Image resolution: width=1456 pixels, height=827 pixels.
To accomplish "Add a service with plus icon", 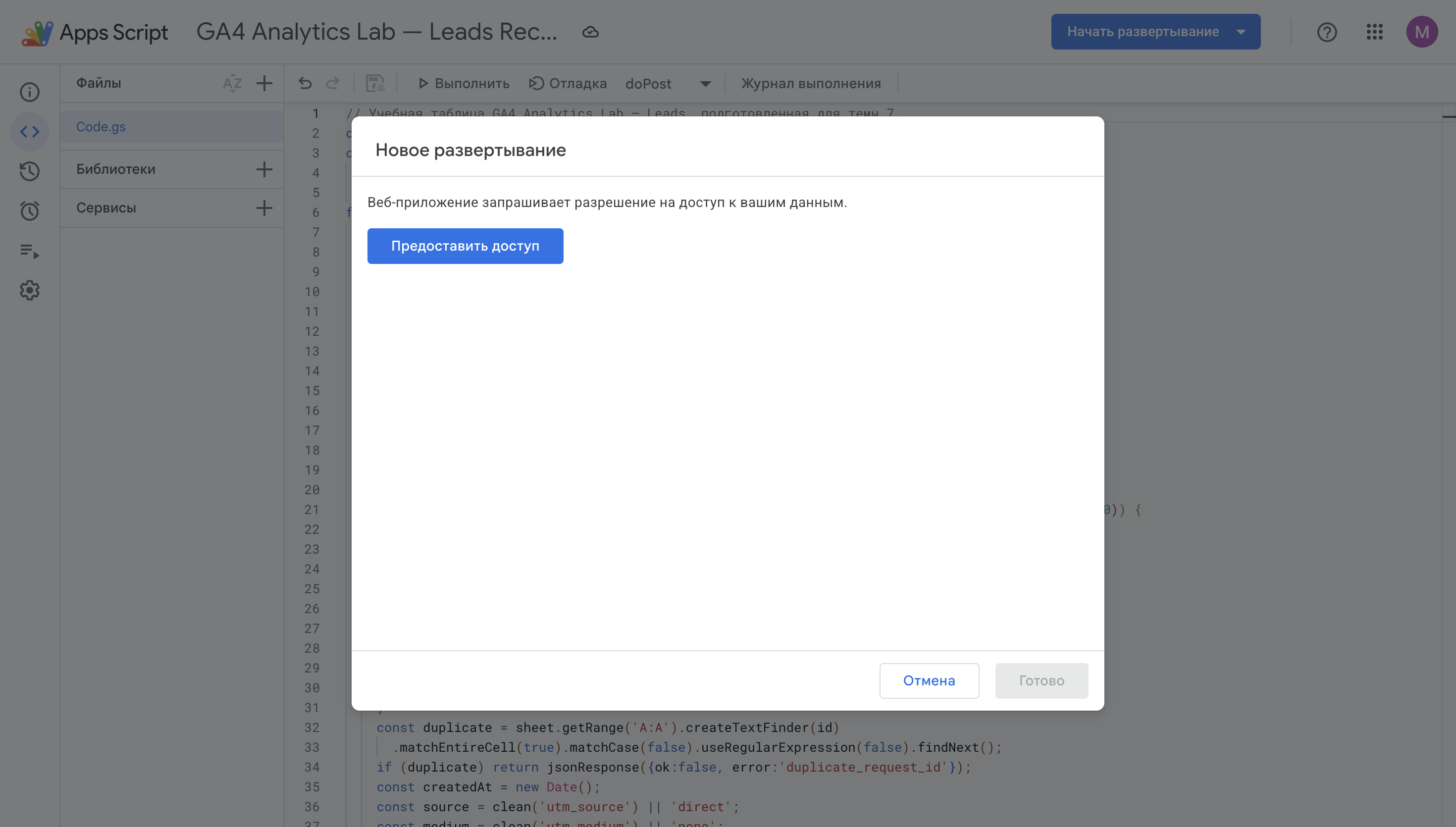I will [264, 208].
